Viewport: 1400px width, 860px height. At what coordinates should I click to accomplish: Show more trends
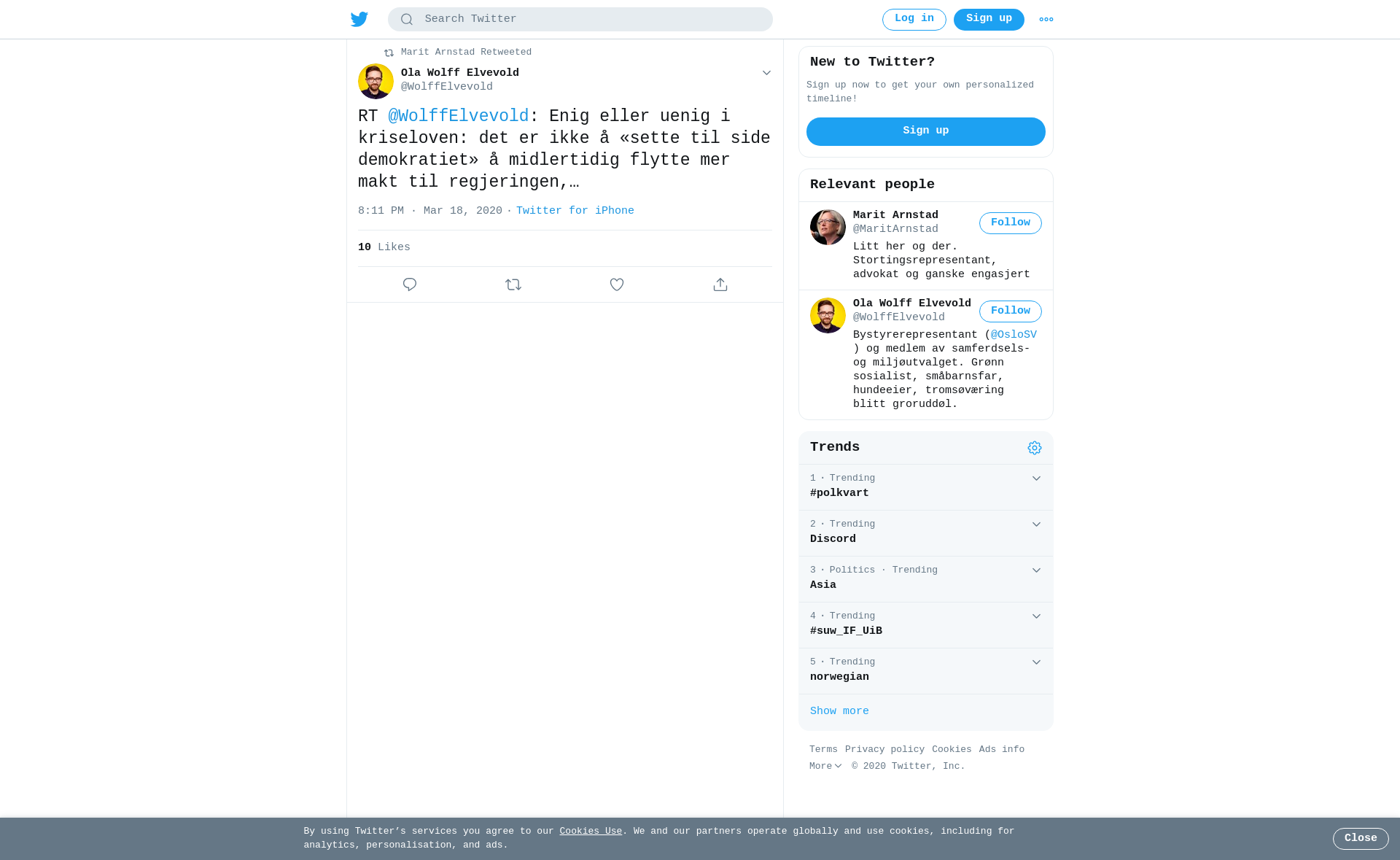tap(839, 711)
